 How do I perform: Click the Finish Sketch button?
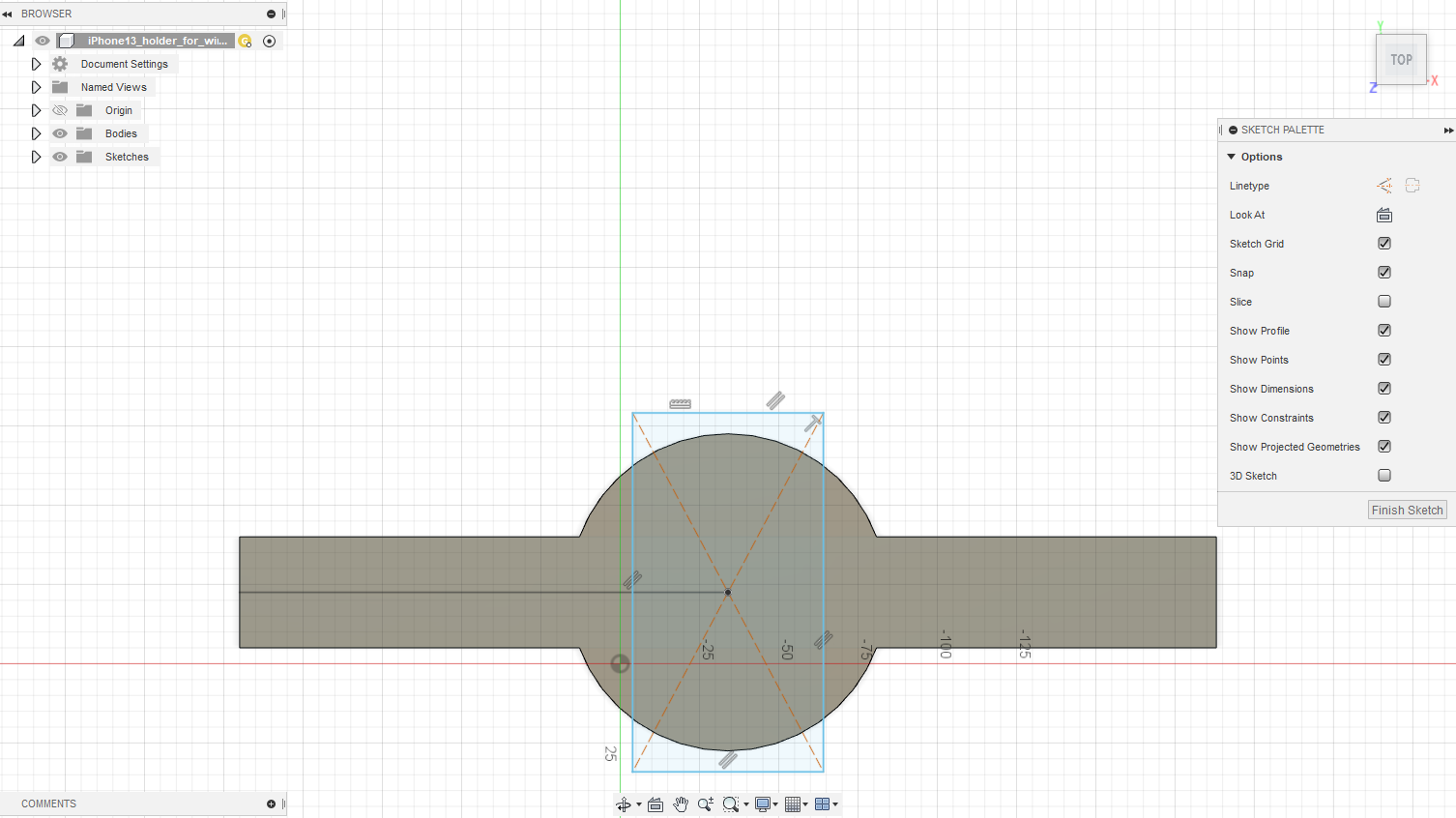point(1407,510)
